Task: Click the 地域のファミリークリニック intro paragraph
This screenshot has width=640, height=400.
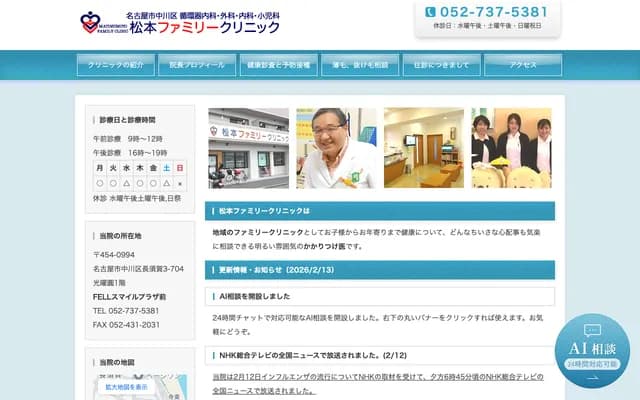Action: click(x=376, y=239)
